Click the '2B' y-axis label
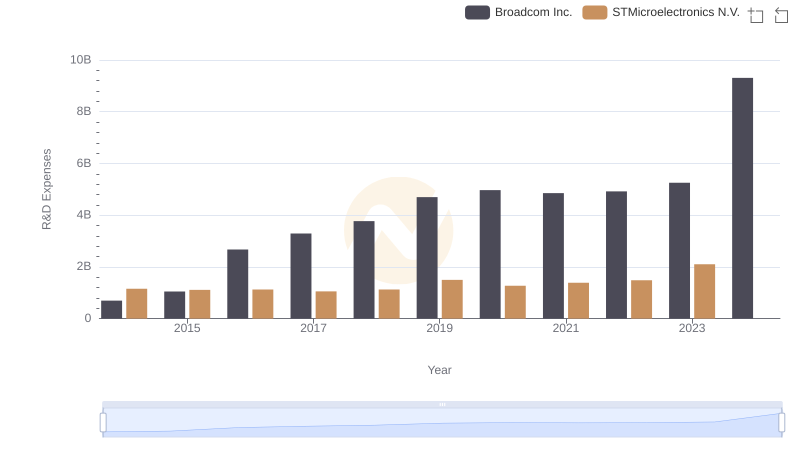Screen dimensions: 800x461 [84, 266]
